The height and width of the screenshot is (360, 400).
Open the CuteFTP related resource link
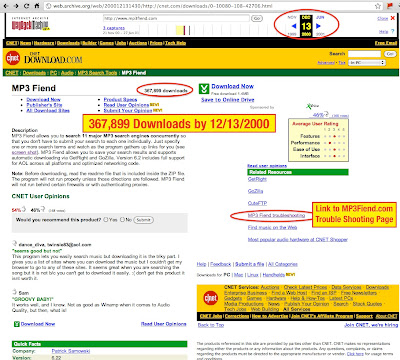[x=257, y=203]
